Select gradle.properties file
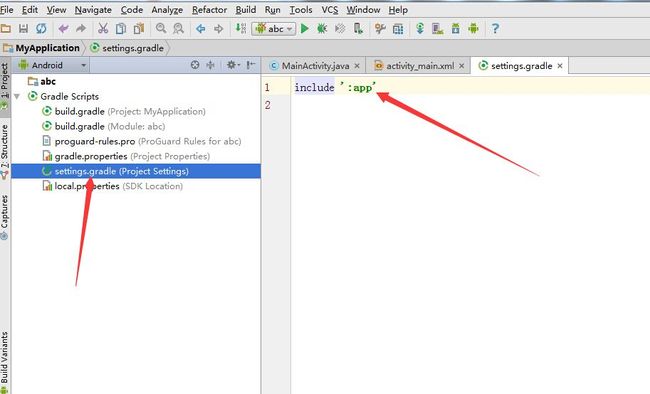 126,156
